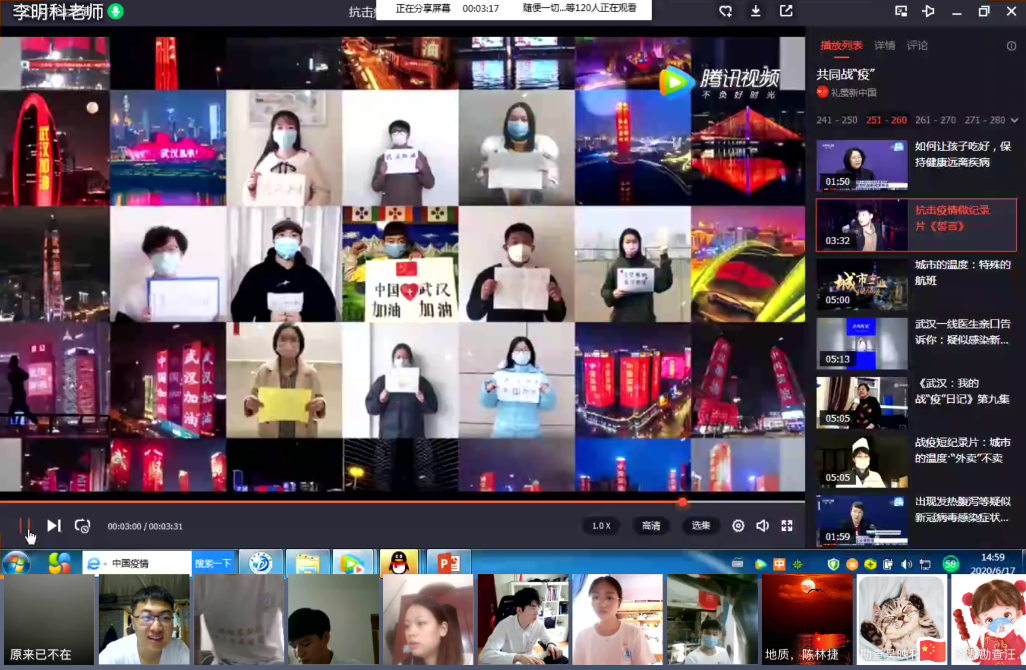Skip to the next video
Image resolution: width=1026 pixels, height=670 pixels.
(54, 526)
